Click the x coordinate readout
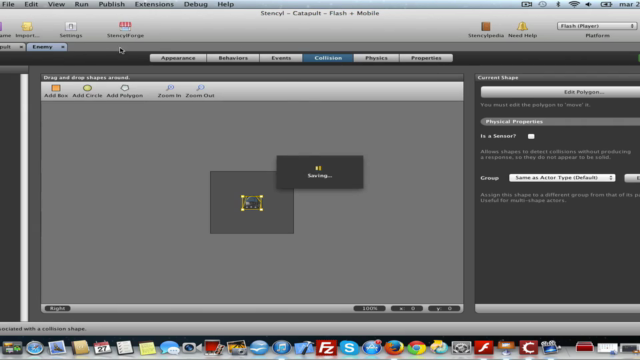The image size is (640, 360). coord(407,309)
